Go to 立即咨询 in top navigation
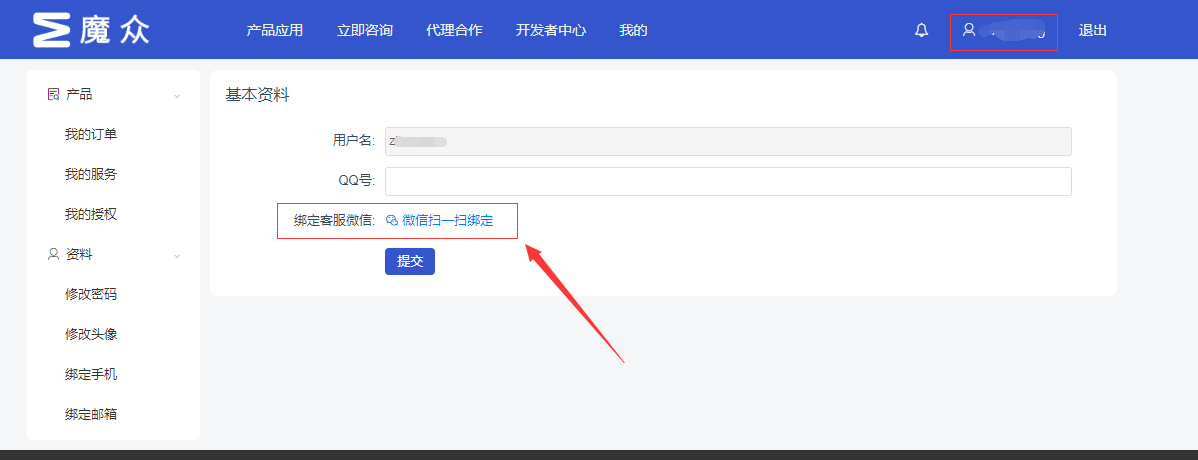 click(365, 30)
